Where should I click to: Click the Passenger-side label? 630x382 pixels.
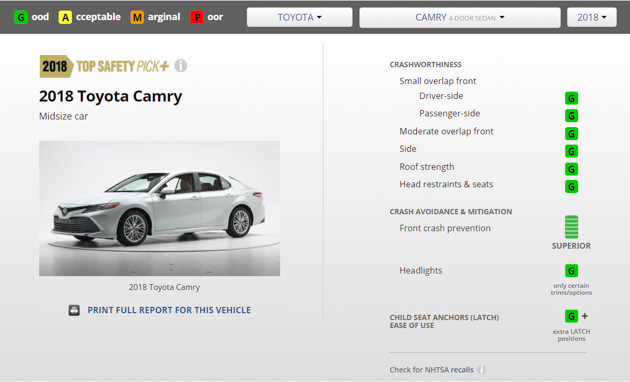(x=450, y=113)
